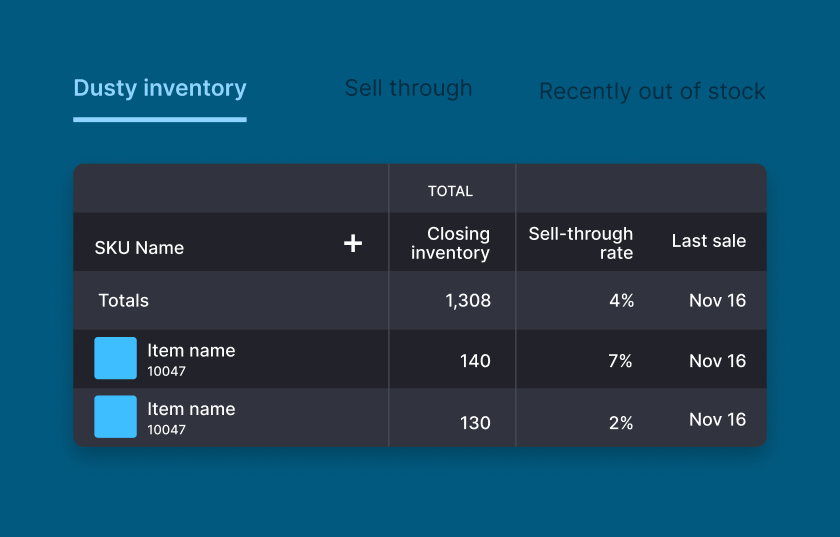
Task: Click the SKU Name column header
Action: (x=139, y=248)
